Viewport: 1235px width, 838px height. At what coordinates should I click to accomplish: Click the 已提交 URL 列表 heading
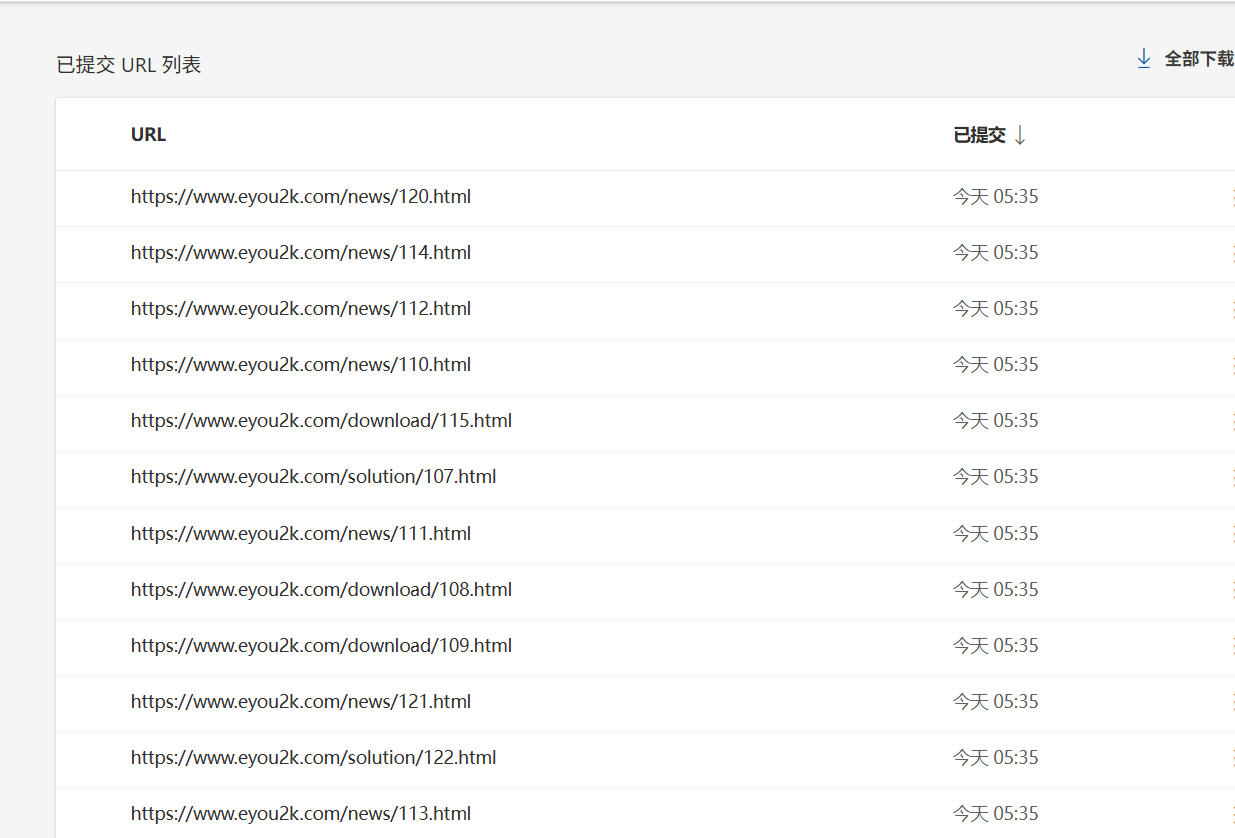[x=129, y=65]
